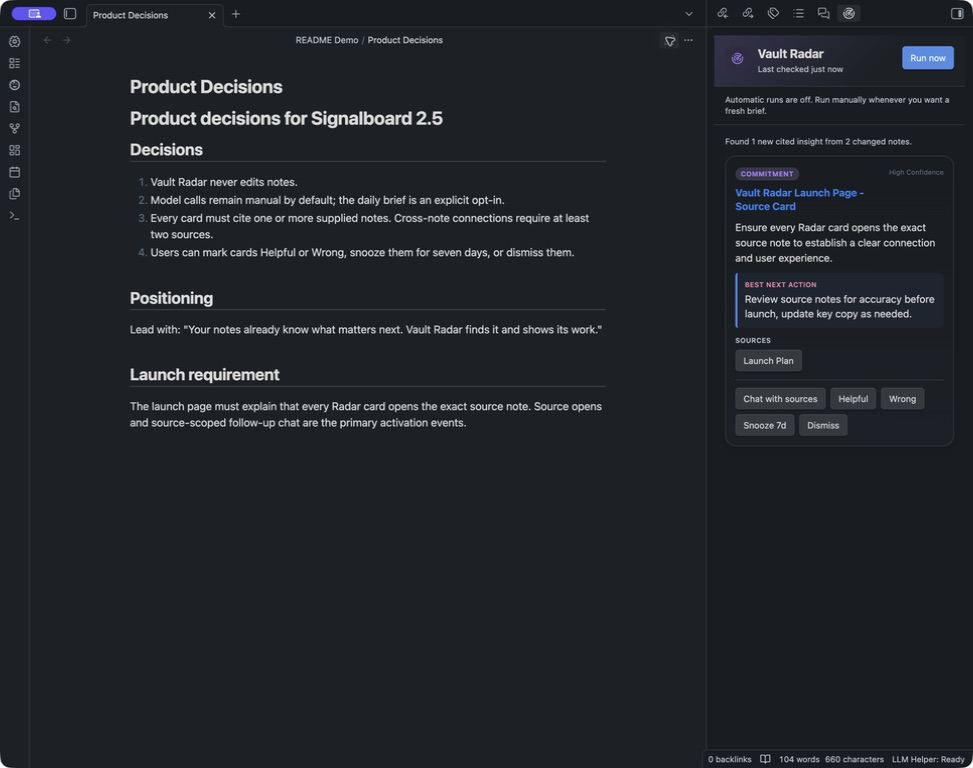
Task: Click list item 'Vault Radar never edits notes.'
Action: point(224,182)
